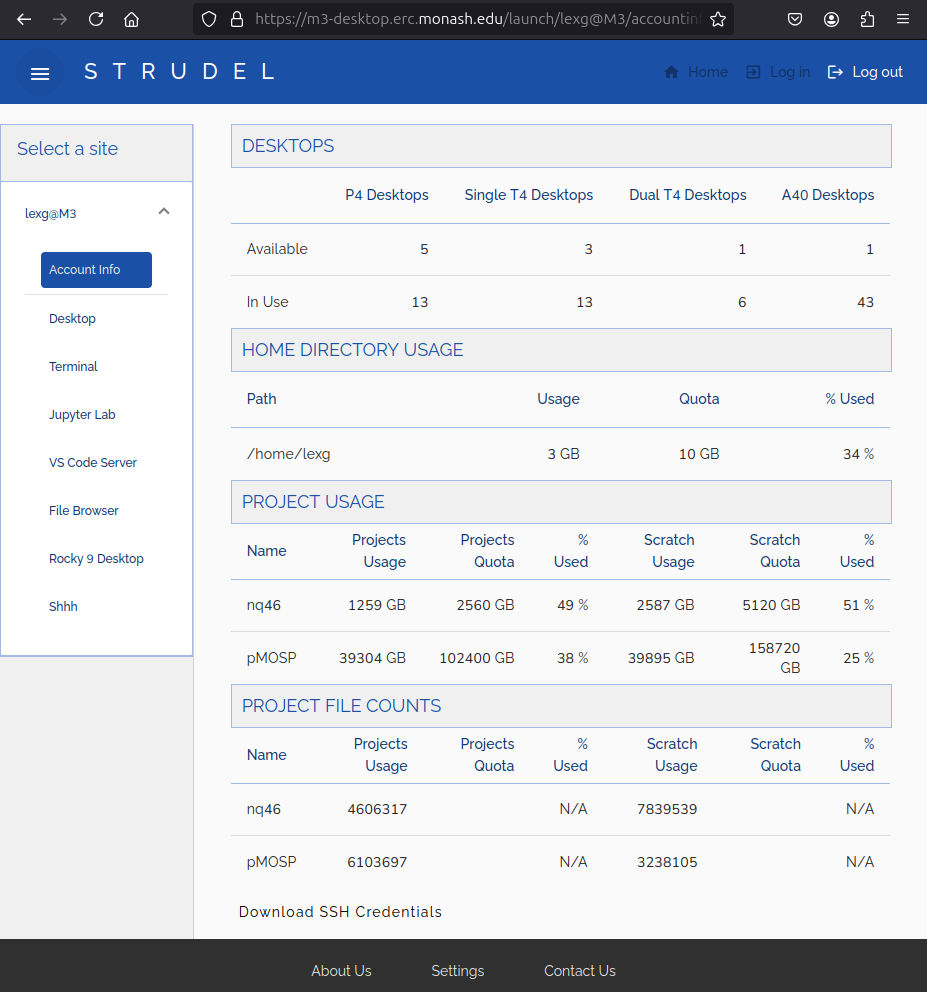
Task: Click the STRUDEL logo text
Action: coord(180,71)
